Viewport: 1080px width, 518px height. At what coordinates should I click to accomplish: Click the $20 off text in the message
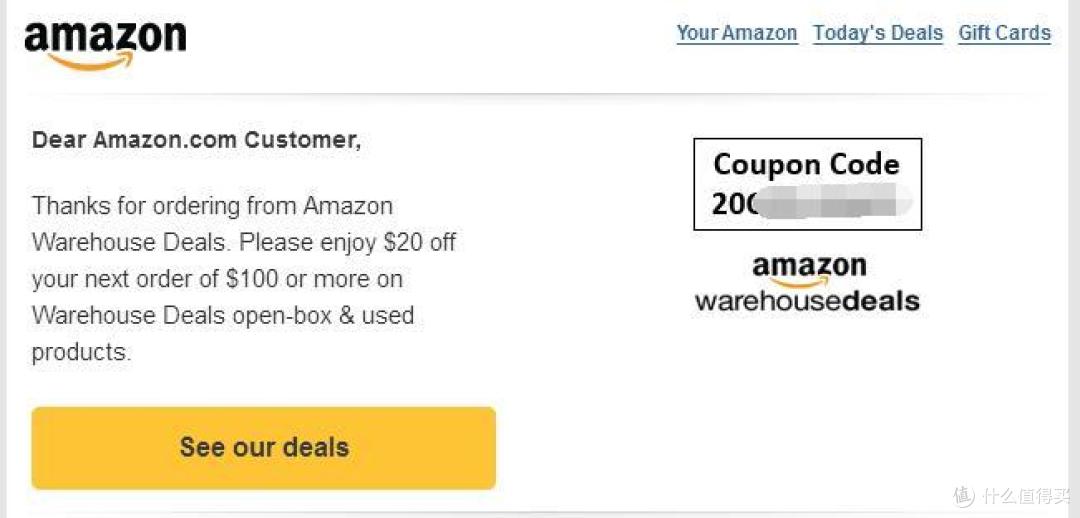(420, 242)
